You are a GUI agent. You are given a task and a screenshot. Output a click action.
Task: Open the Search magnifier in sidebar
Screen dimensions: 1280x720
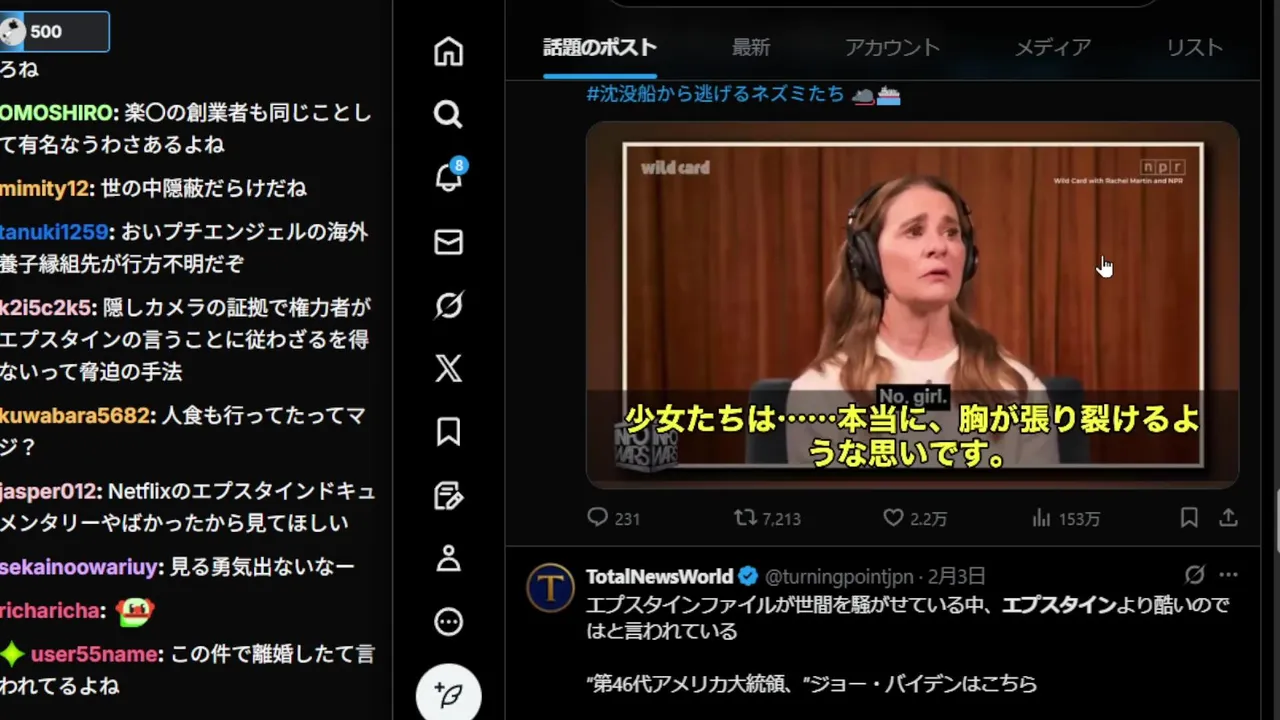tap(448, 114)
